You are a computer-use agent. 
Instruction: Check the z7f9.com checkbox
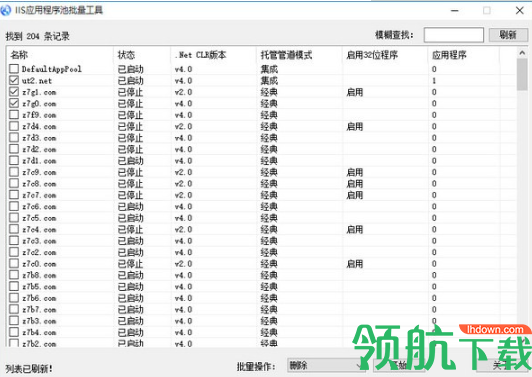pyautogui.click(x=14, y=115)
